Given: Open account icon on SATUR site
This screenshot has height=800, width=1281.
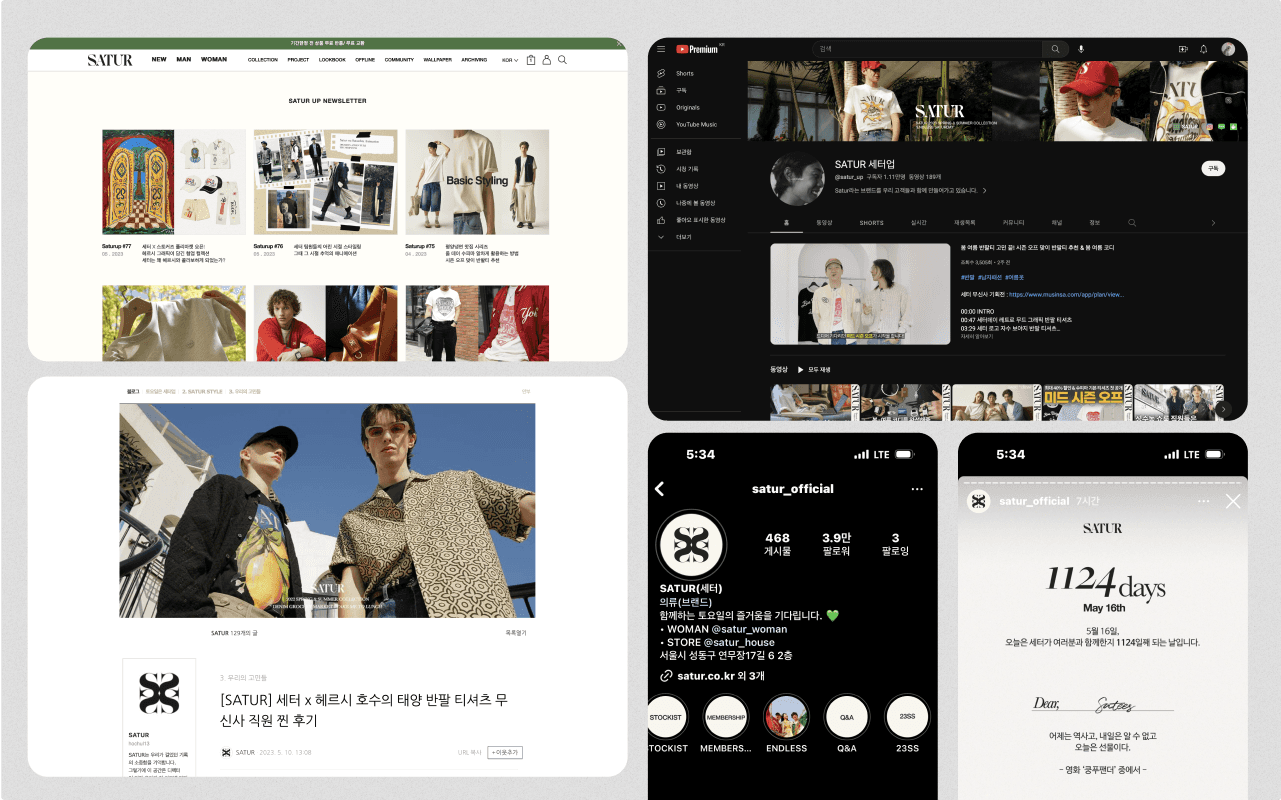Looking at the screenshot, I should coord(547,60).
